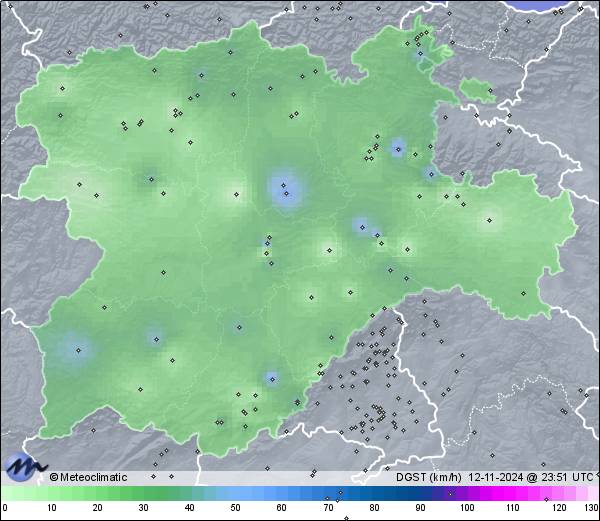Click the scale label 20
The height and width of the screenshot is (521, 600).
98,508
